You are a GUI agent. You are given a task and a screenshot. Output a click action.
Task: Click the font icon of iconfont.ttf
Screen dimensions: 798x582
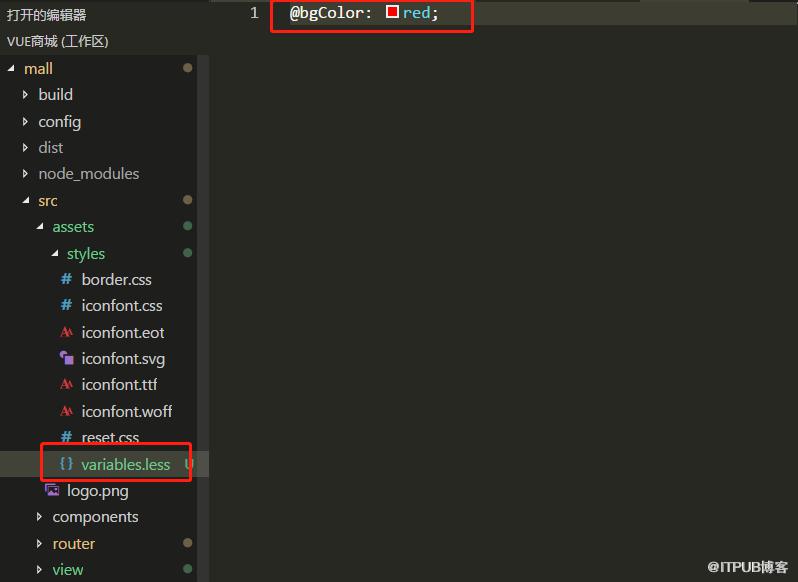[x=66, y=384]
